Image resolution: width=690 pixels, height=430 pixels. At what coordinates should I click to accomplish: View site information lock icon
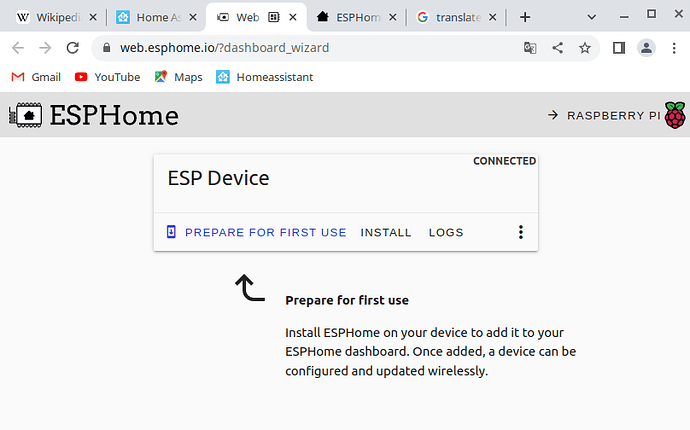pyautogui.click(x=106, y=48)
